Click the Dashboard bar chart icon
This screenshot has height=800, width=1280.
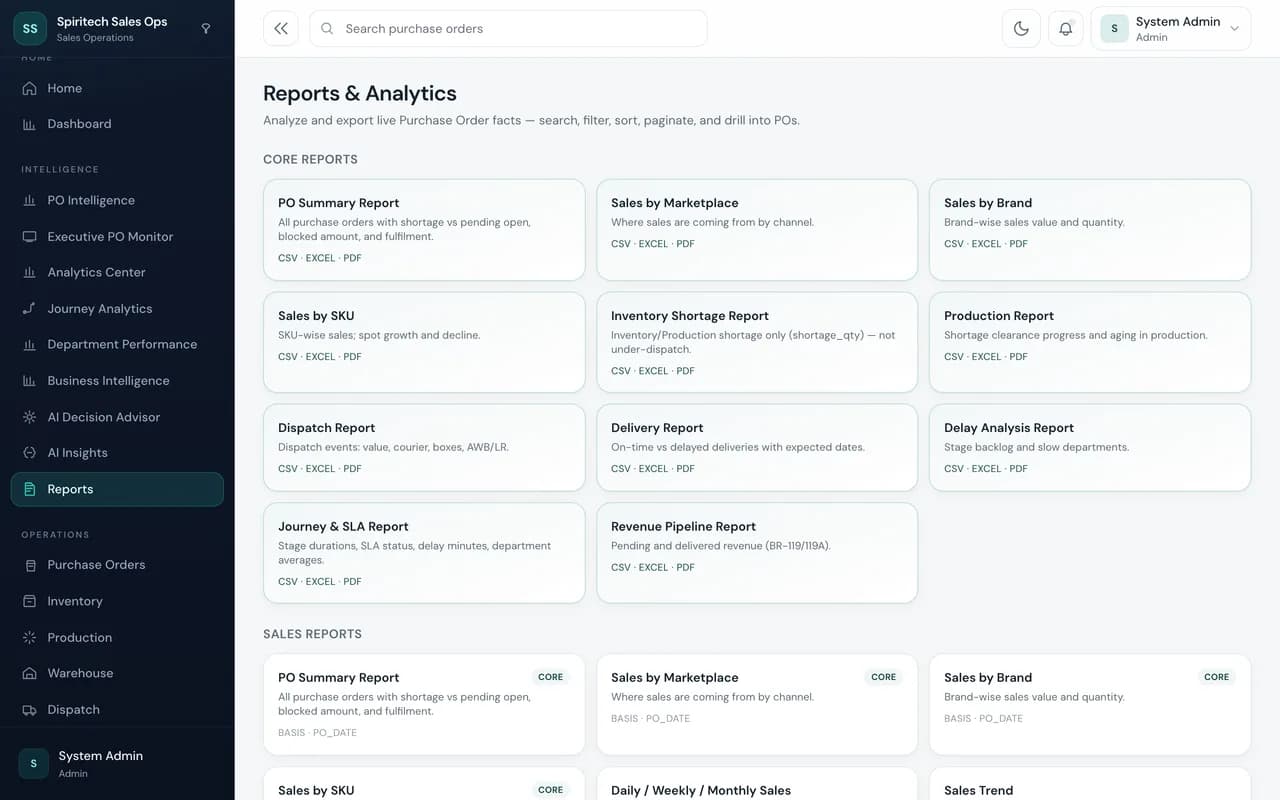(29, 124)
